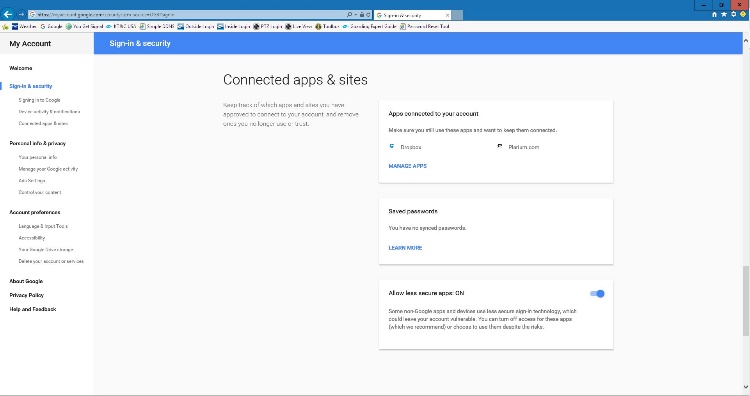This screenshot has height=396, width=750.
Task: Open the Weather bookmark in the favorites bar
Action: pos(24,26)
